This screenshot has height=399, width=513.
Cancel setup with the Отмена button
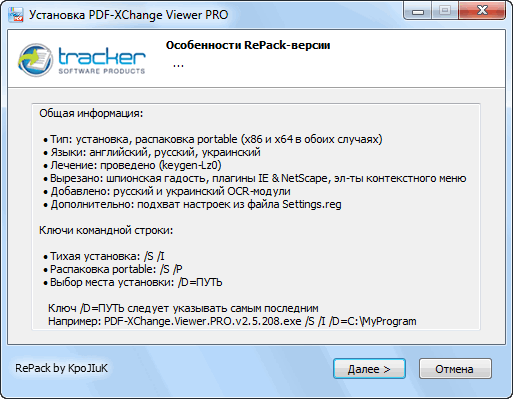[455, 369]
